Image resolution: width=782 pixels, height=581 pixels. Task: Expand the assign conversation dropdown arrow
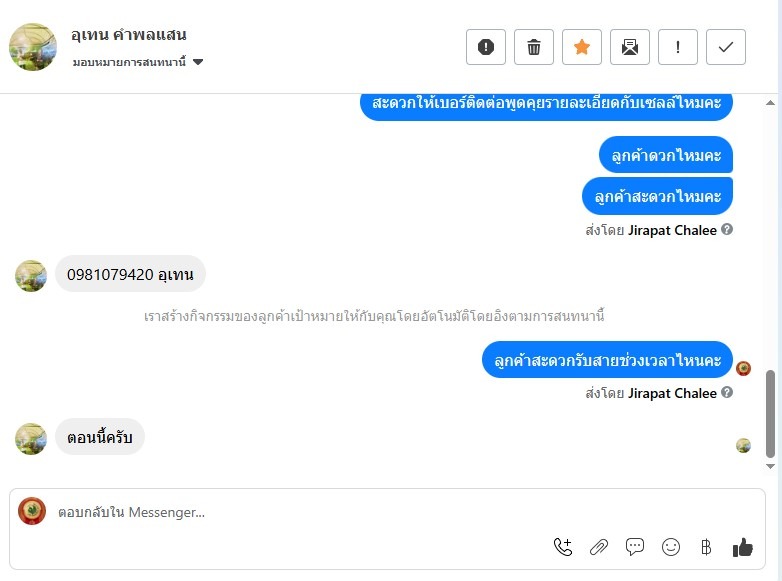(x=198, y=62)
